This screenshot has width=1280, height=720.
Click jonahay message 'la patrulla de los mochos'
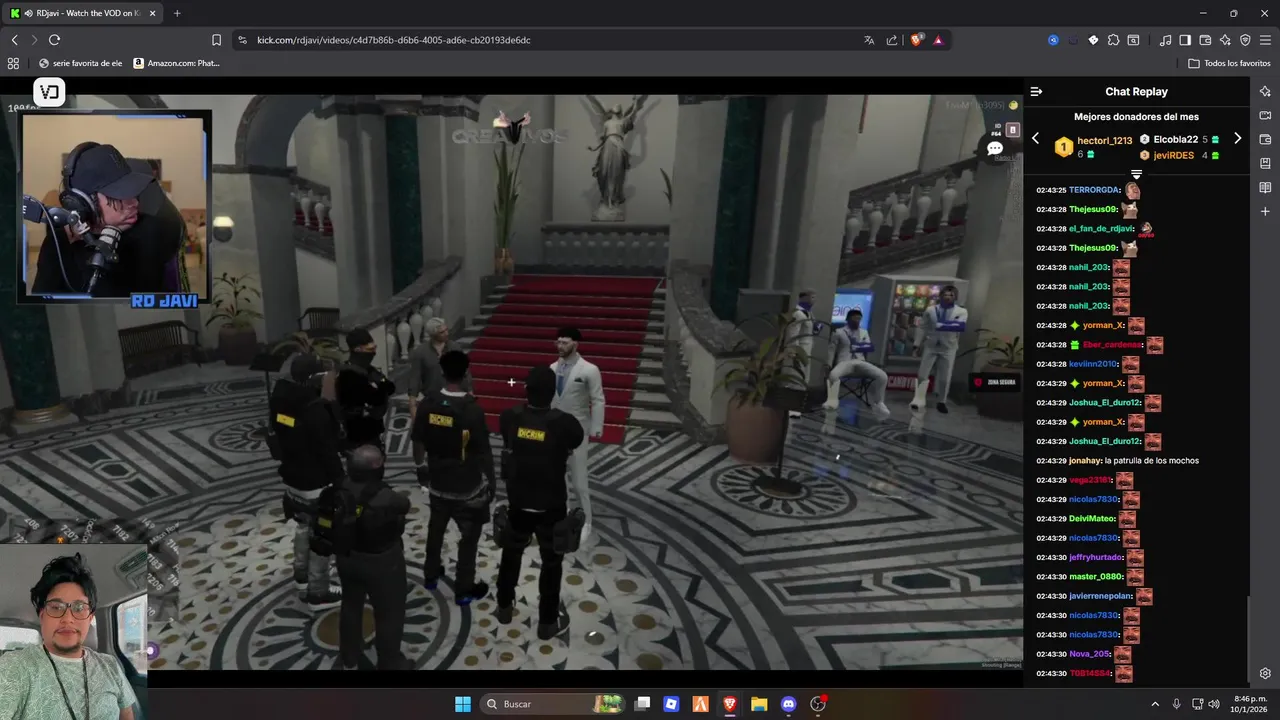coord(1151,461)
